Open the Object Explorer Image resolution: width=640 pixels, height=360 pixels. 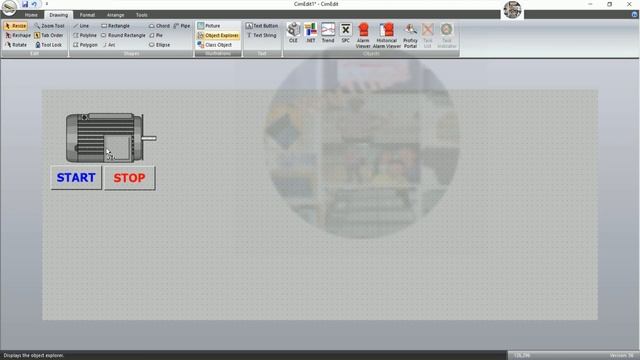click(218, 36)
